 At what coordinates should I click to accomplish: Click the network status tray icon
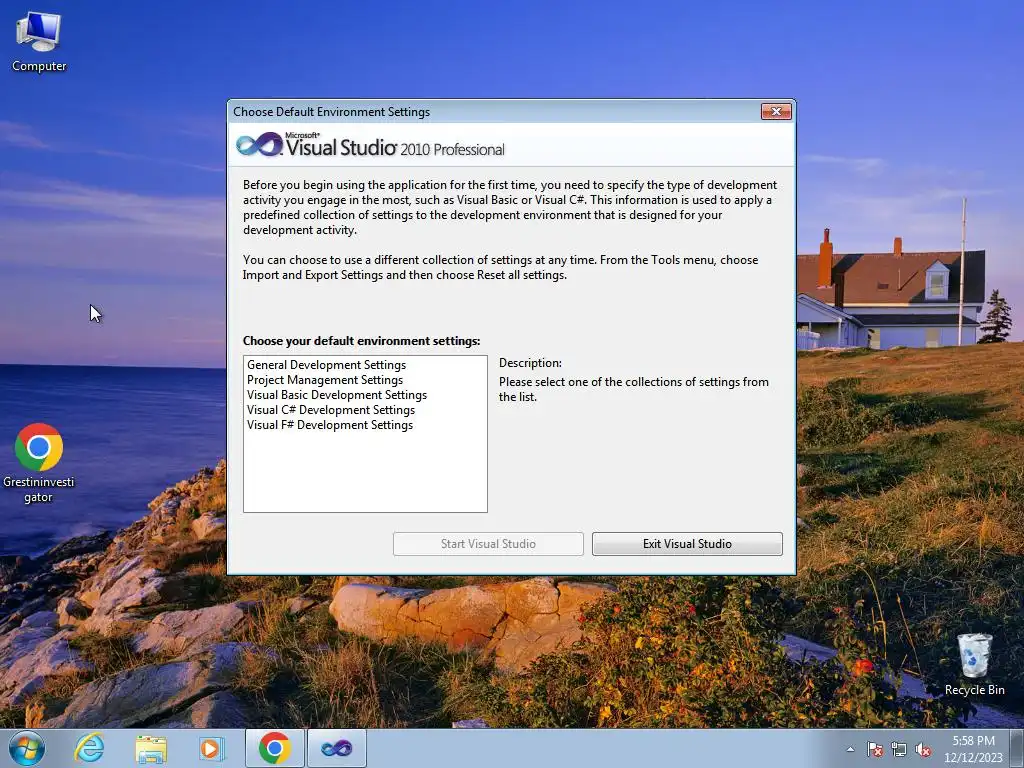(x=899, y=749)
